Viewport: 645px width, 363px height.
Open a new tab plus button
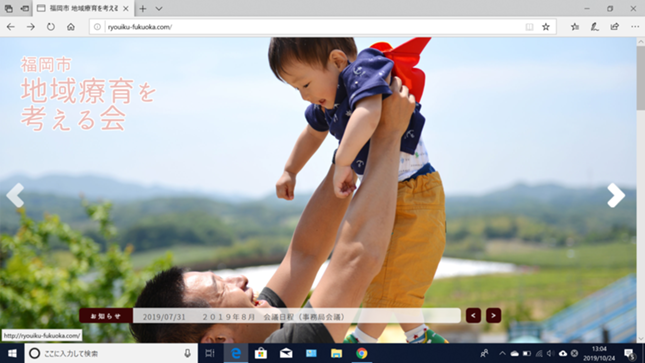(143, 9)
